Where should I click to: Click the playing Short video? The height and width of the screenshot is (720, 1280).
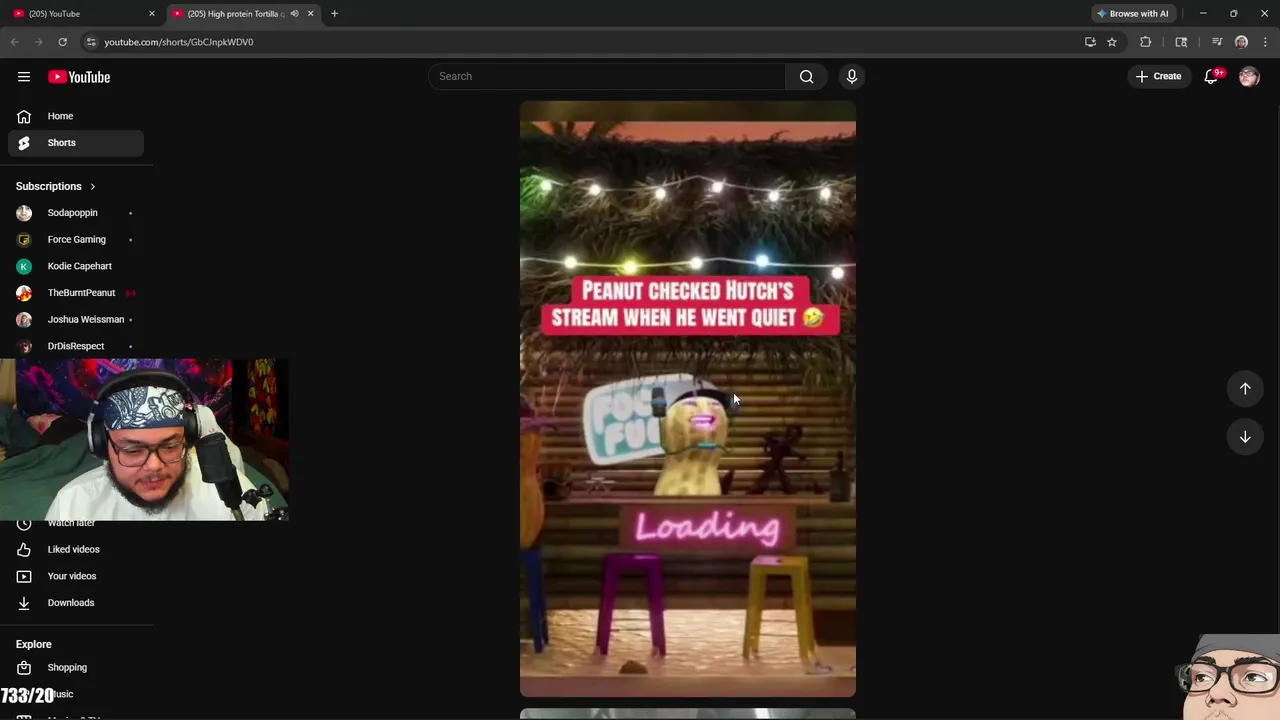(x=688, y=399)
